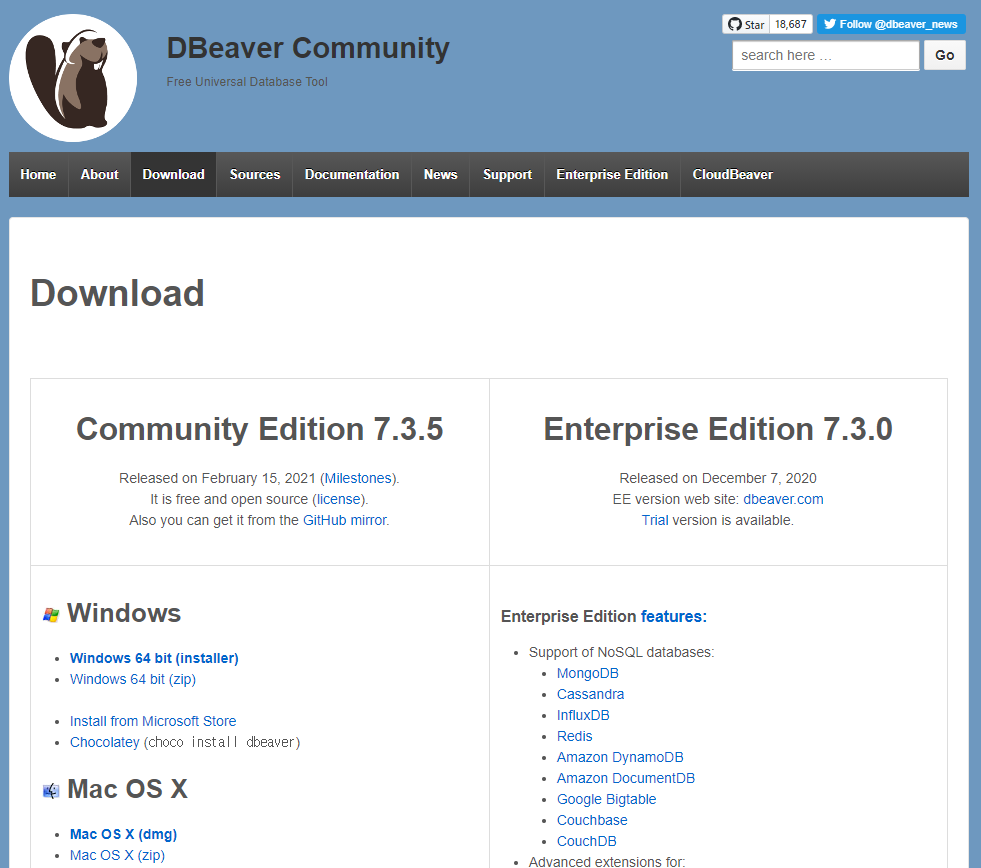
Task: Click the 'choco install dbeaver' command text
Action: [x=222, y=742]
